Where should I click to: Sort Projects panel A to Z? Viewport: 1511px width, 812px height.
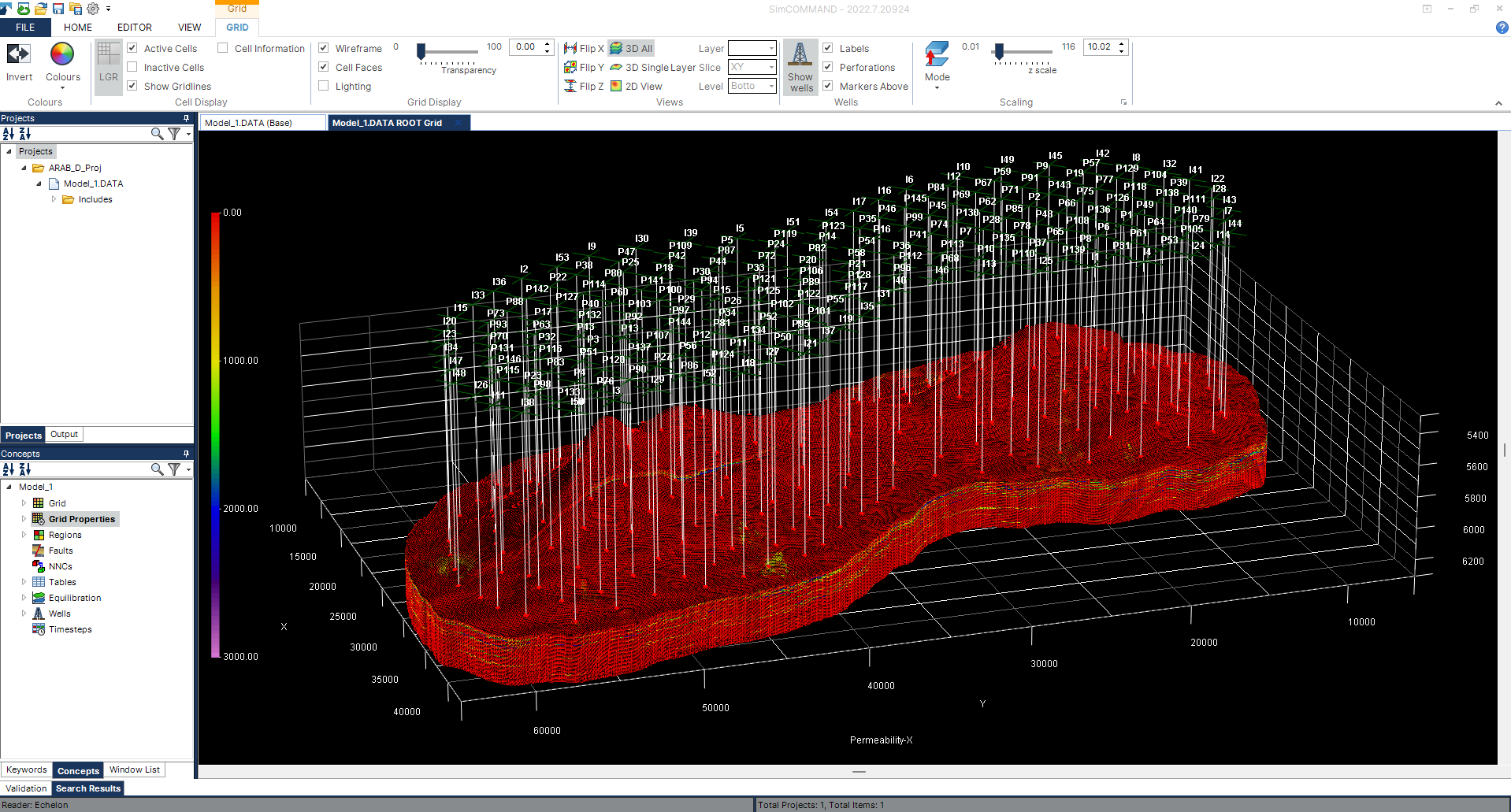click(x=9, y=134)
